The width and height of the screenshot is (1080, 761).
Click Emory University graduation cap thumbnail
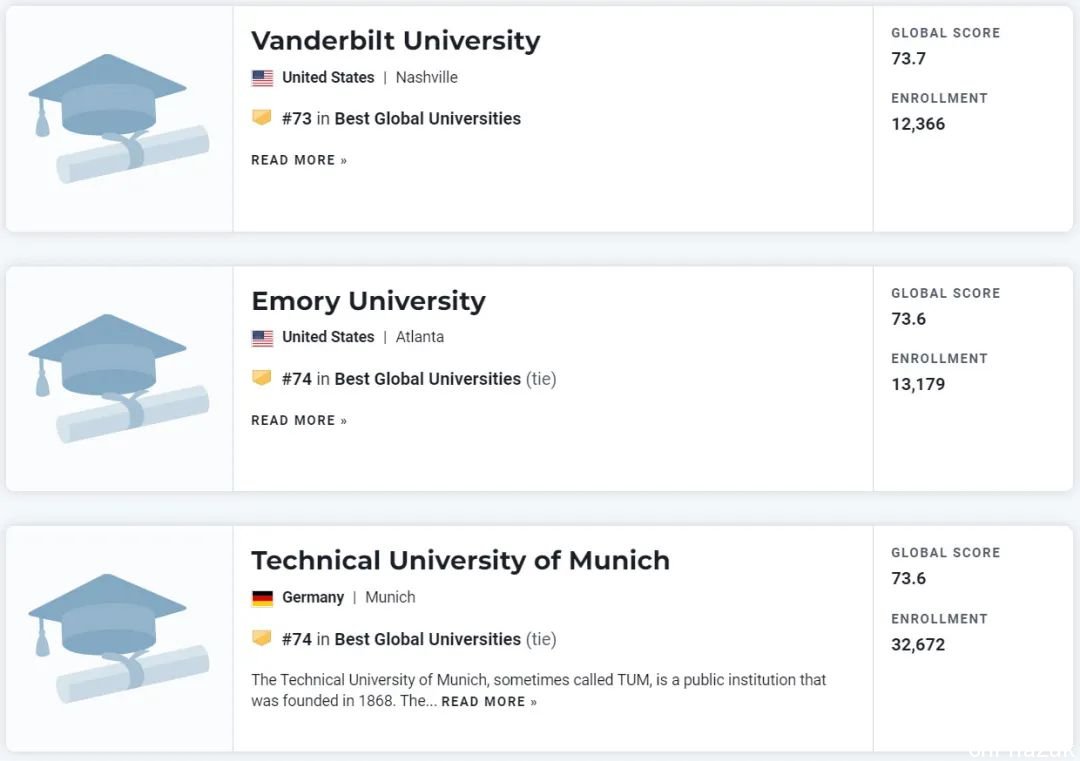tap(118, 379)
